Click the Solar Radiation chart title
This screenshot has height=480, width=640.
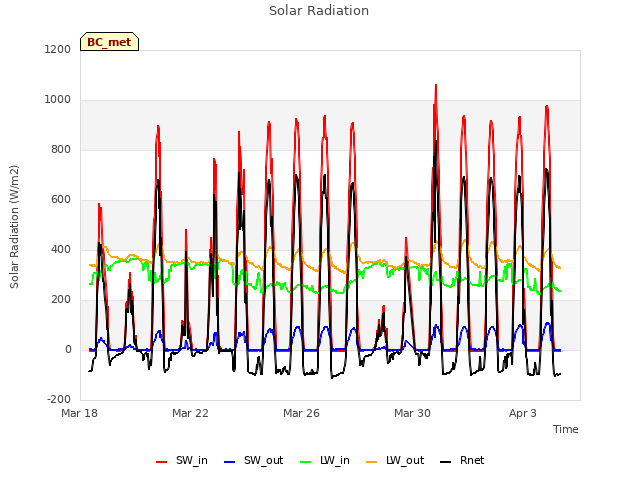319,11
